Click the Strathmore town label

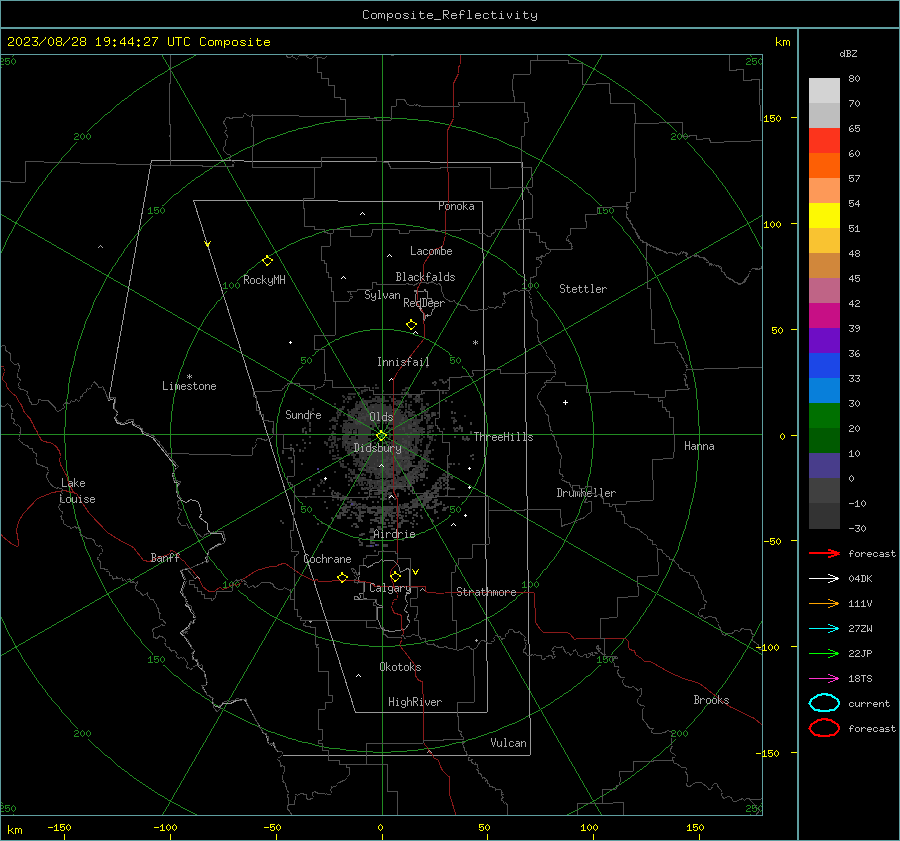pyautogui.click(x=486, y=592)
